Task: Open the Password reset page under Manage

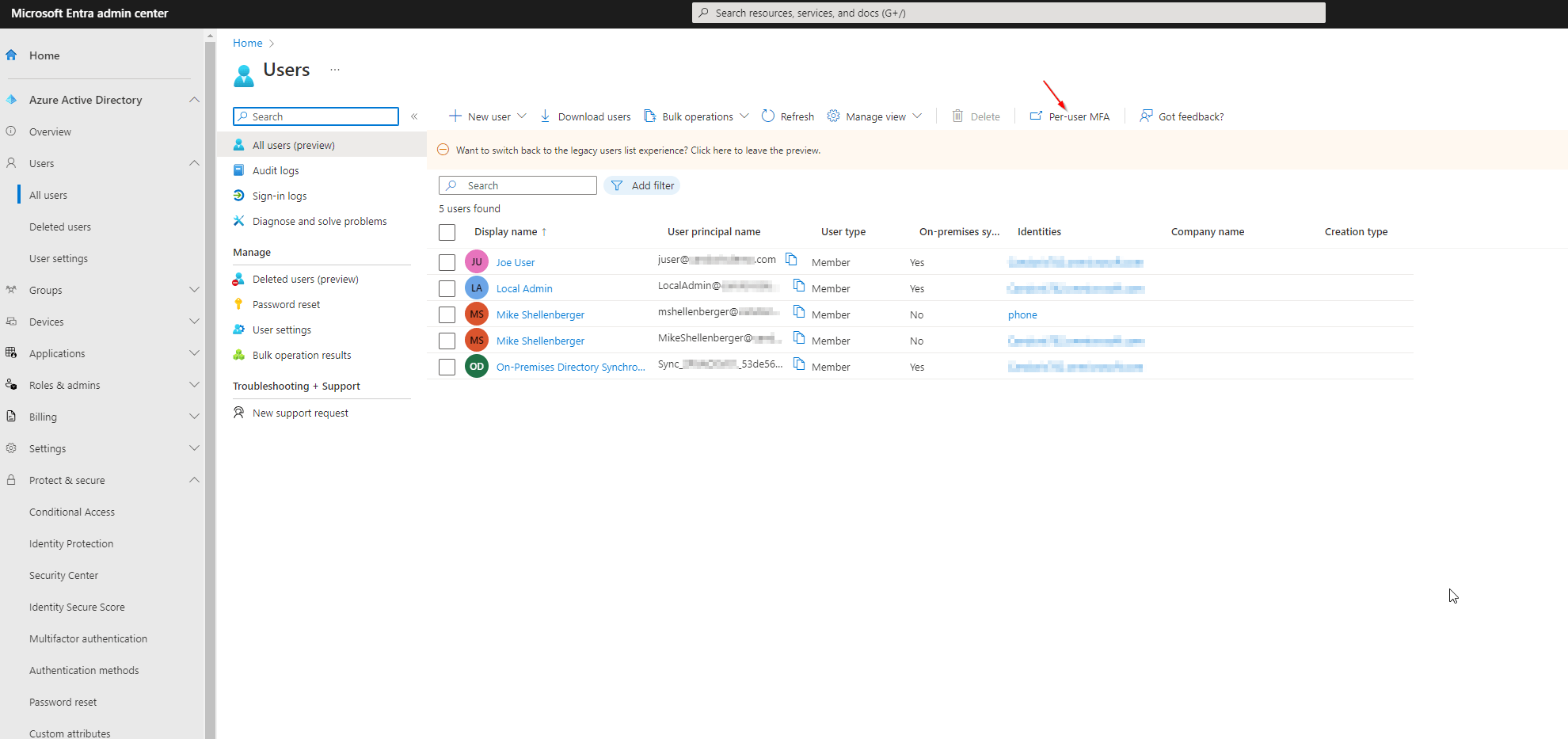Action: click(x=286, y=303)
